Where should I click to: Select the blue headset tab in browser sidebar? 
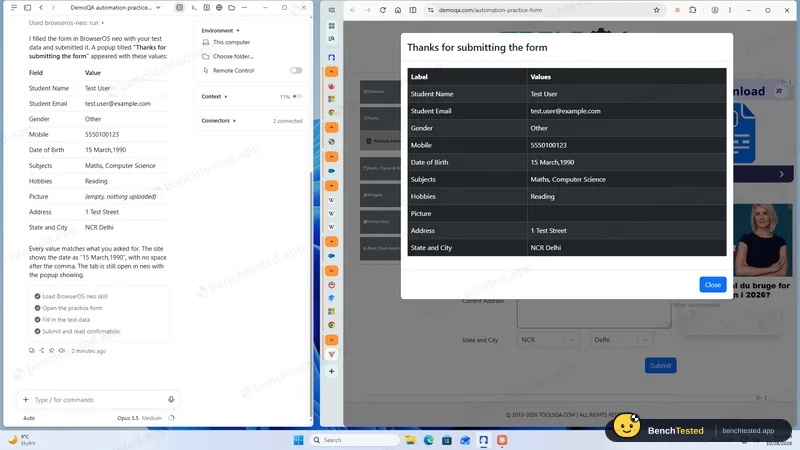tap(332, 58)
